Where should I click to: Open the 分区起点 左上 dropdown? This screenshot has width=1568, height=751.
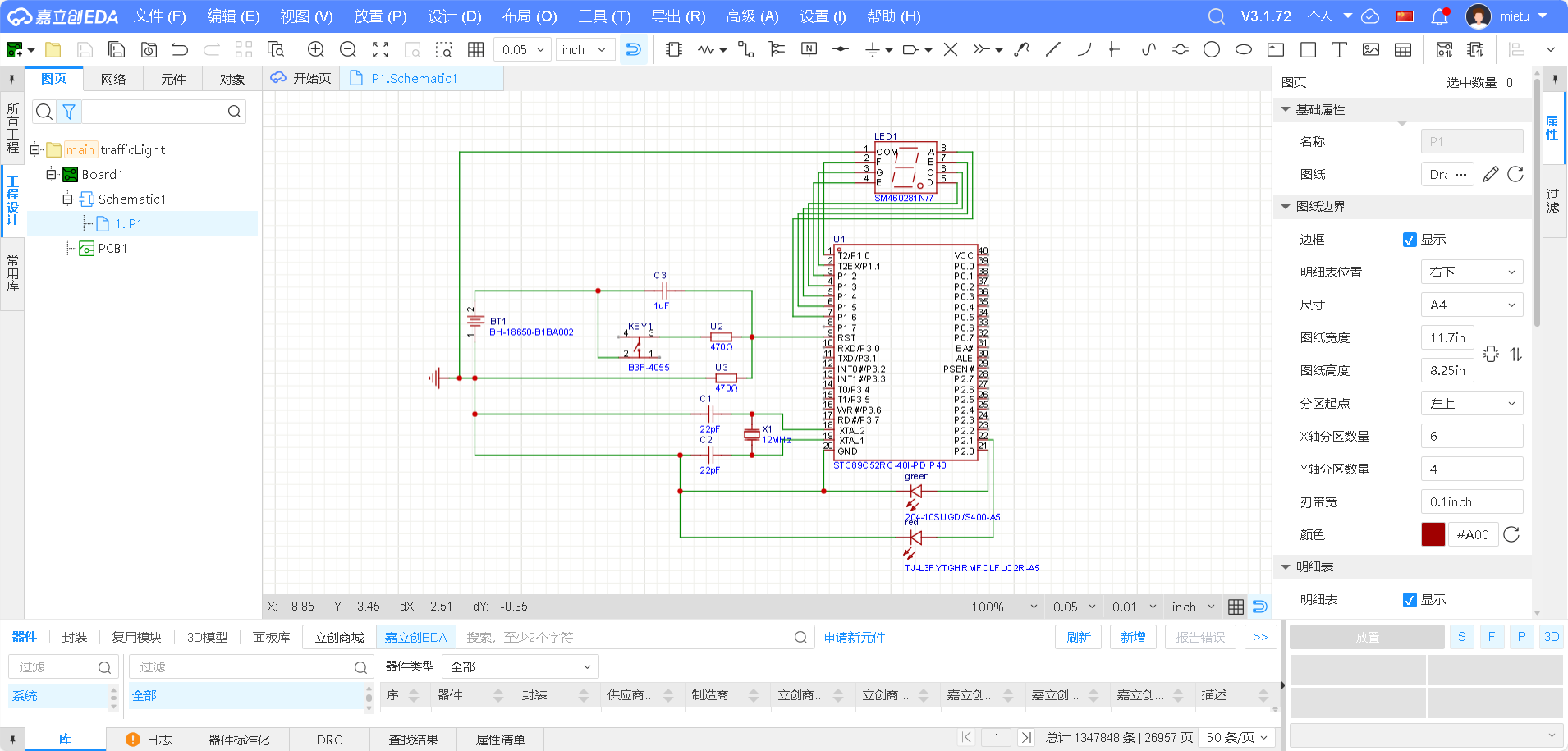[1472, 404]
